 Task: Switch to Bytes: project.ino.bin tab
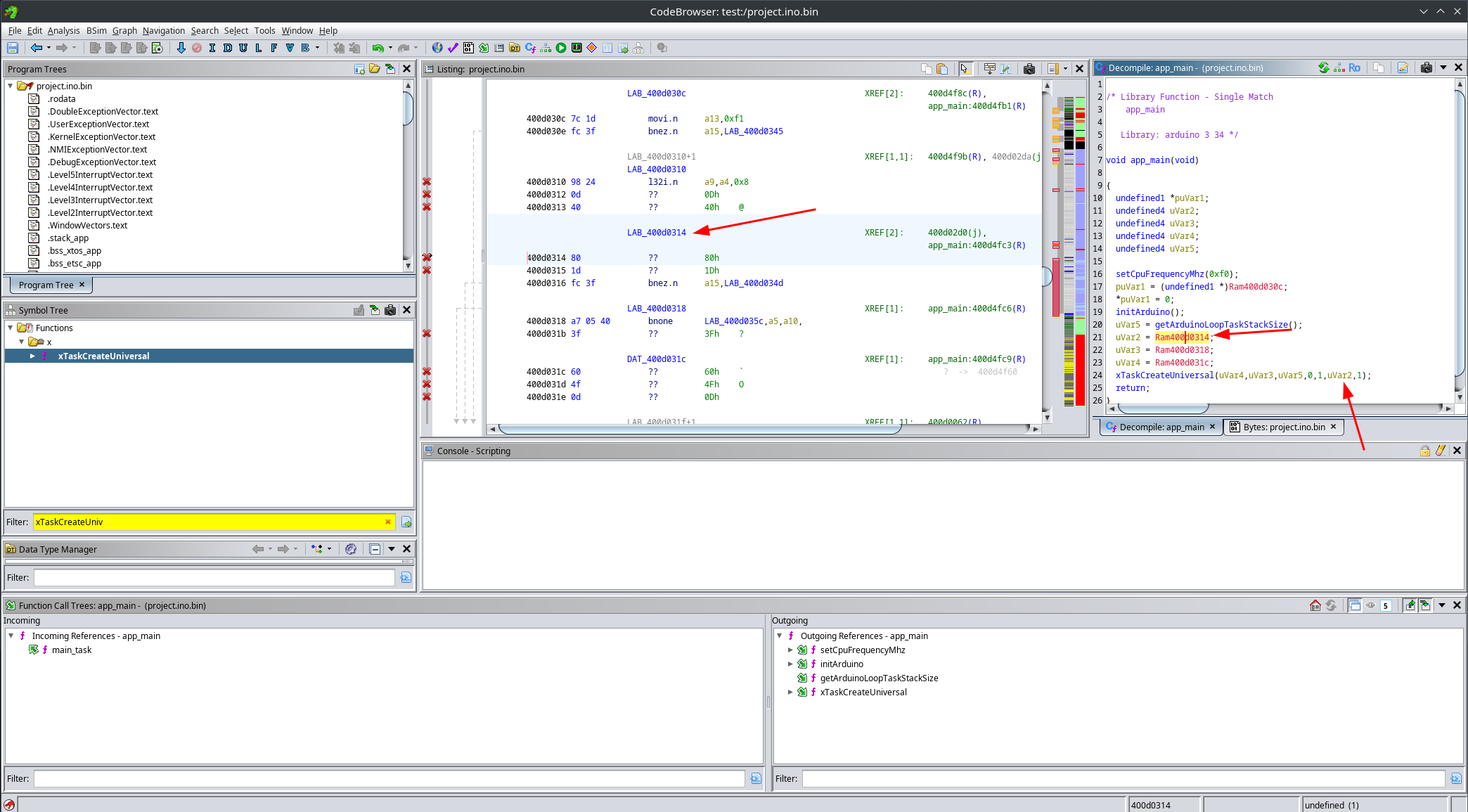(x=1283, y=427)
